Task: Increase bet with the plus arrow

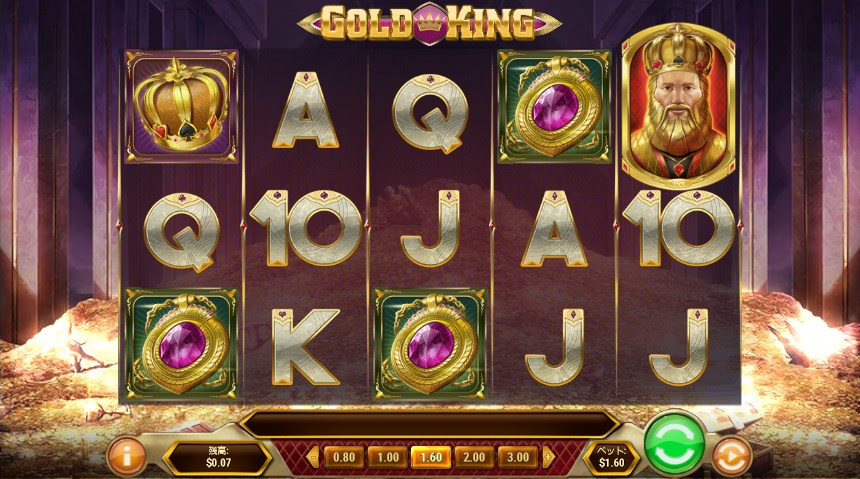Action: click(x=548, y=457)
